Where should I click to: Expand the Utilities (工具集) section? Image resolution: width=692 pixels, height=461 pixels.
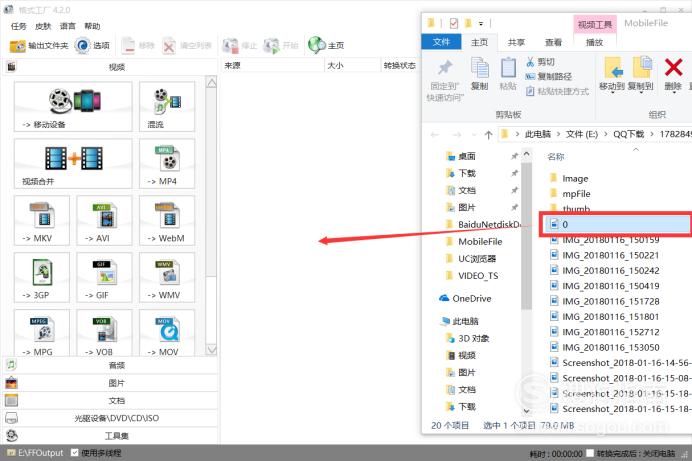pyautogui.click(x=110, y=436)
